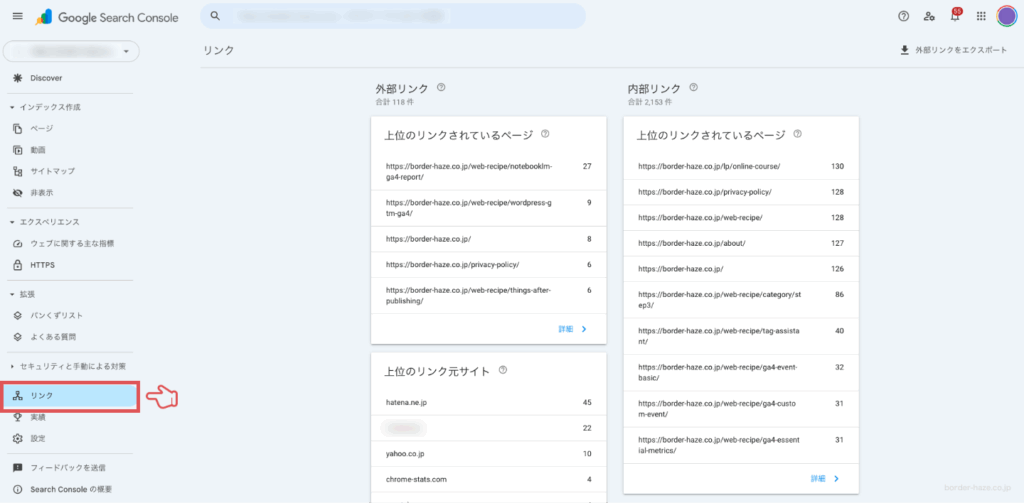This screenshot has width=1024, height=503.
Task: Click the things-after-publishing external row
Action: (488, 295)
